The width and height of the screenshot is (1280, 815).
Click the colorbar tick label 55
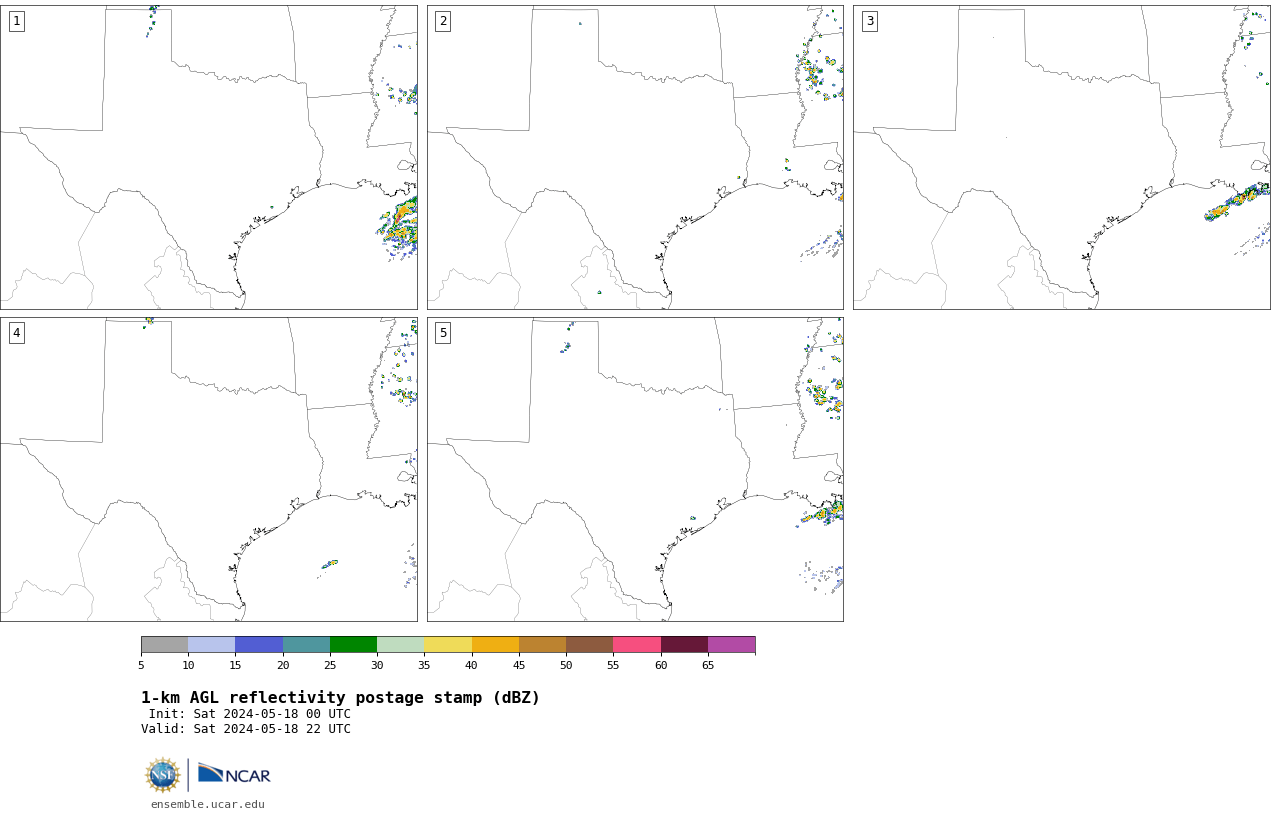613,665
